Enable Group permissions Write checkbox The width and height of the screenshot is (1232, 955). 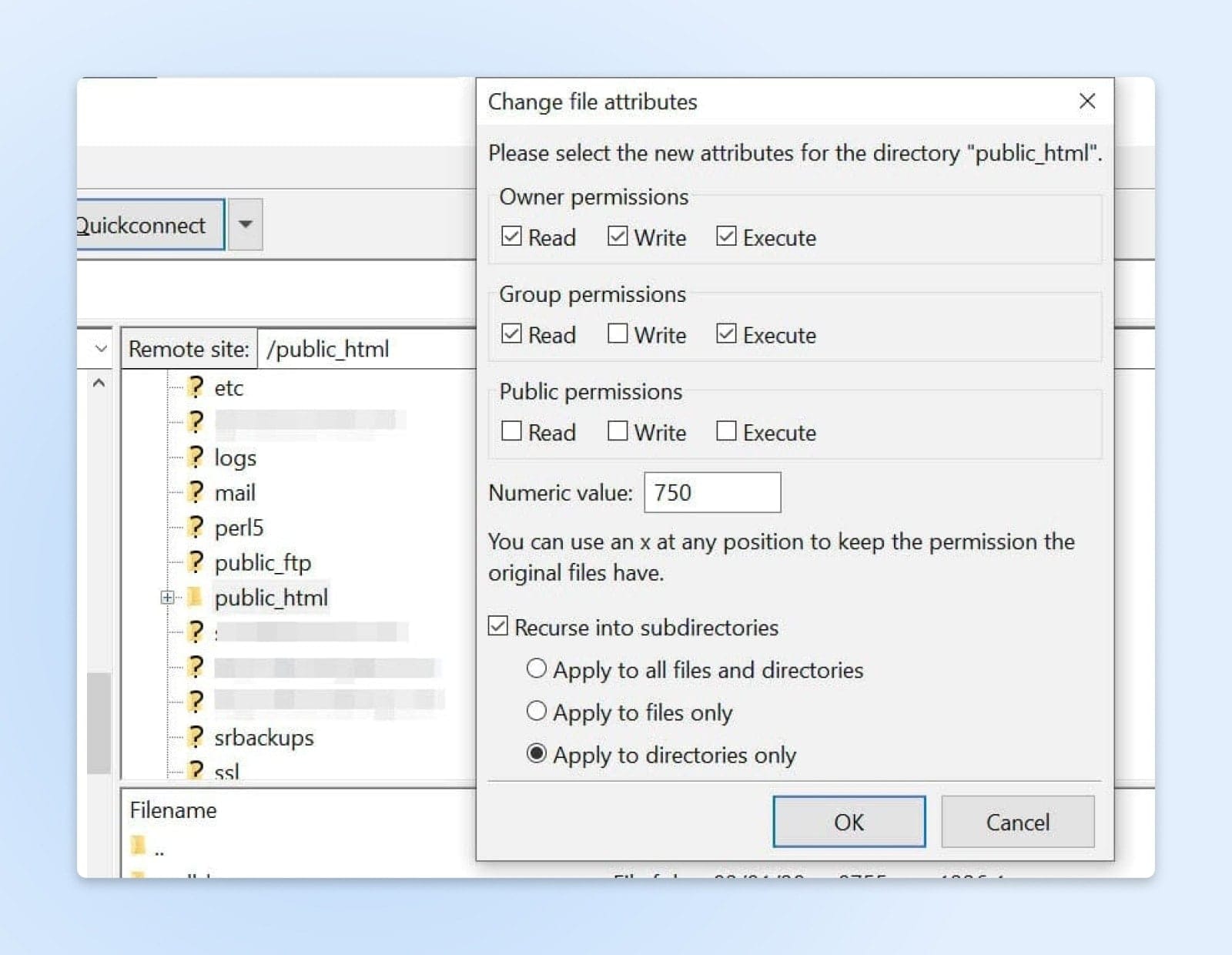(x=618, y=333)
